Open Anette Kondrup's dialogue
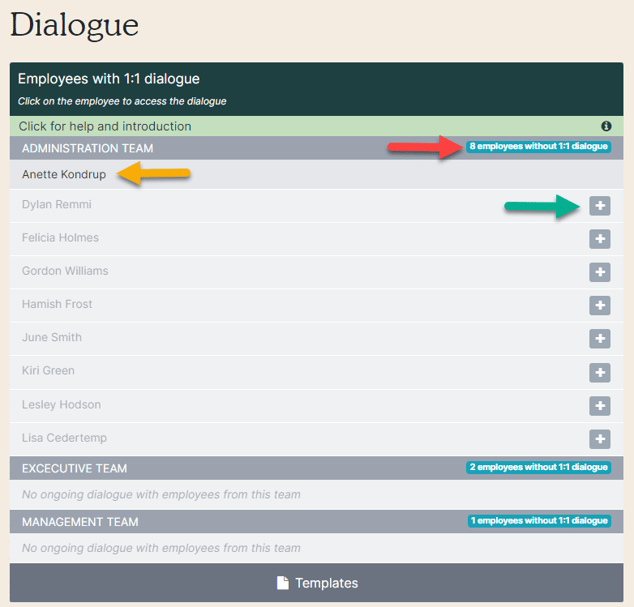 click(x=64, y=174)
